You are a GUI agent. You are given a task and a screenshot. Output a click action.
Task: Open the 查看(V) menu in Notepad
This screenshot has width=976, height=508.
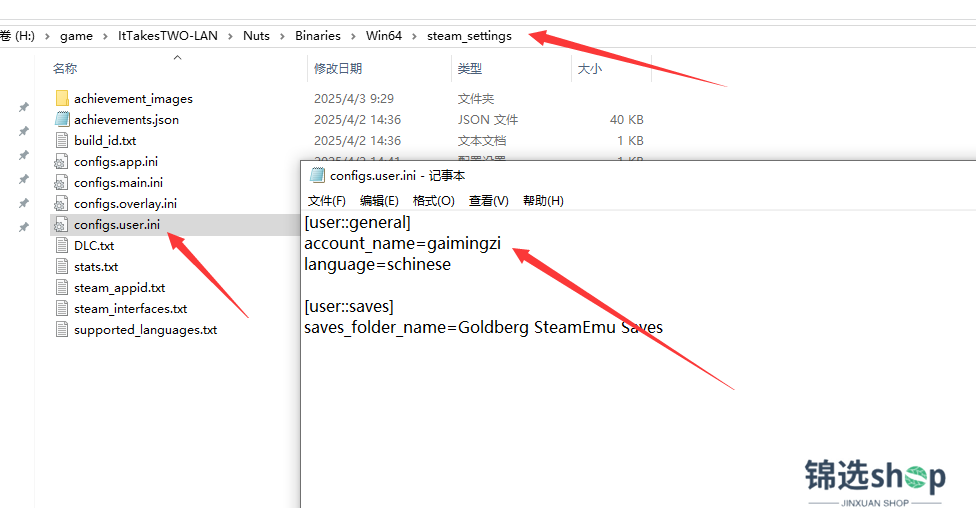pyautogui.click(x=489, y=200)
